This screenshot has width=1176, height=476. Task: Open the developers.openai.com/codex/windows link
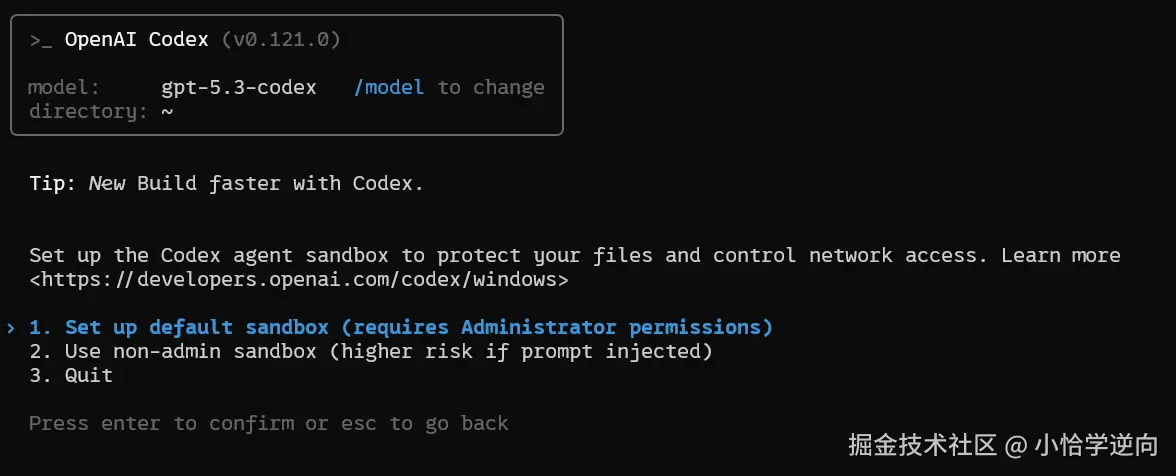coord(299,280)
